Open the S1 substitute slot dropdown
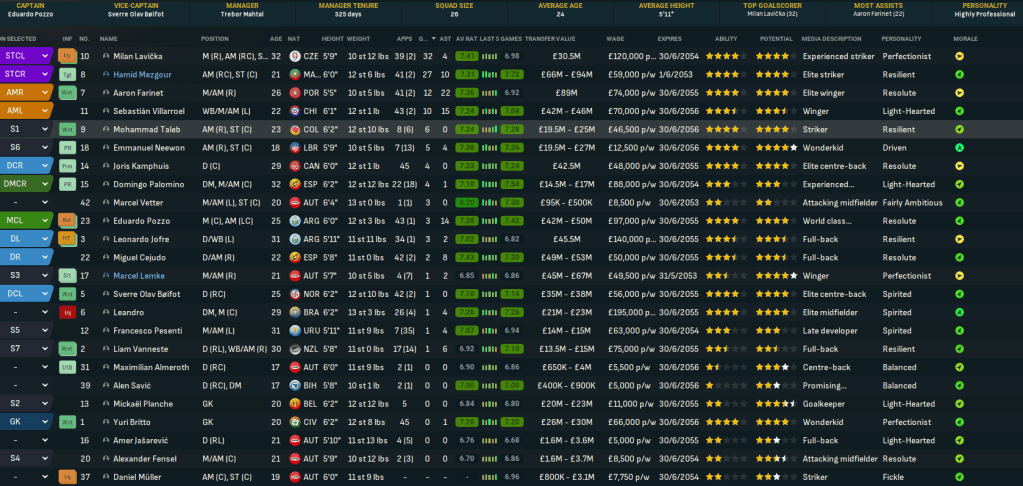The image size is (1023, 486). click(45, 129)
